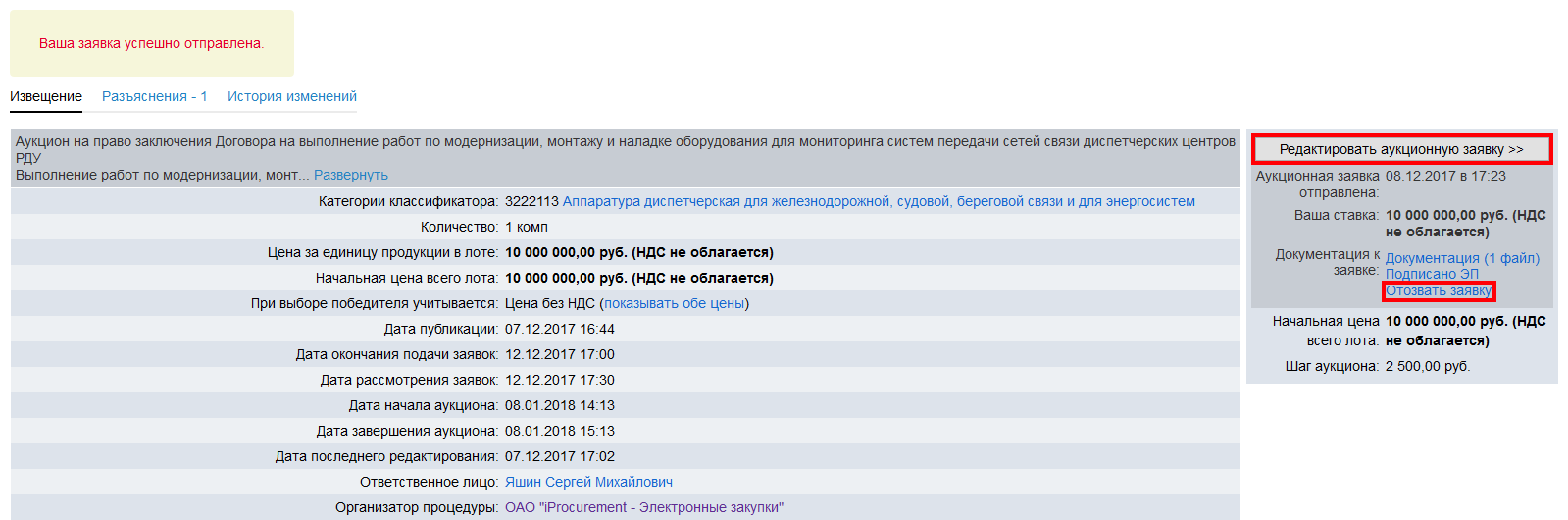
Task: Click classifier code 3222113
Action: pos(531,201)
